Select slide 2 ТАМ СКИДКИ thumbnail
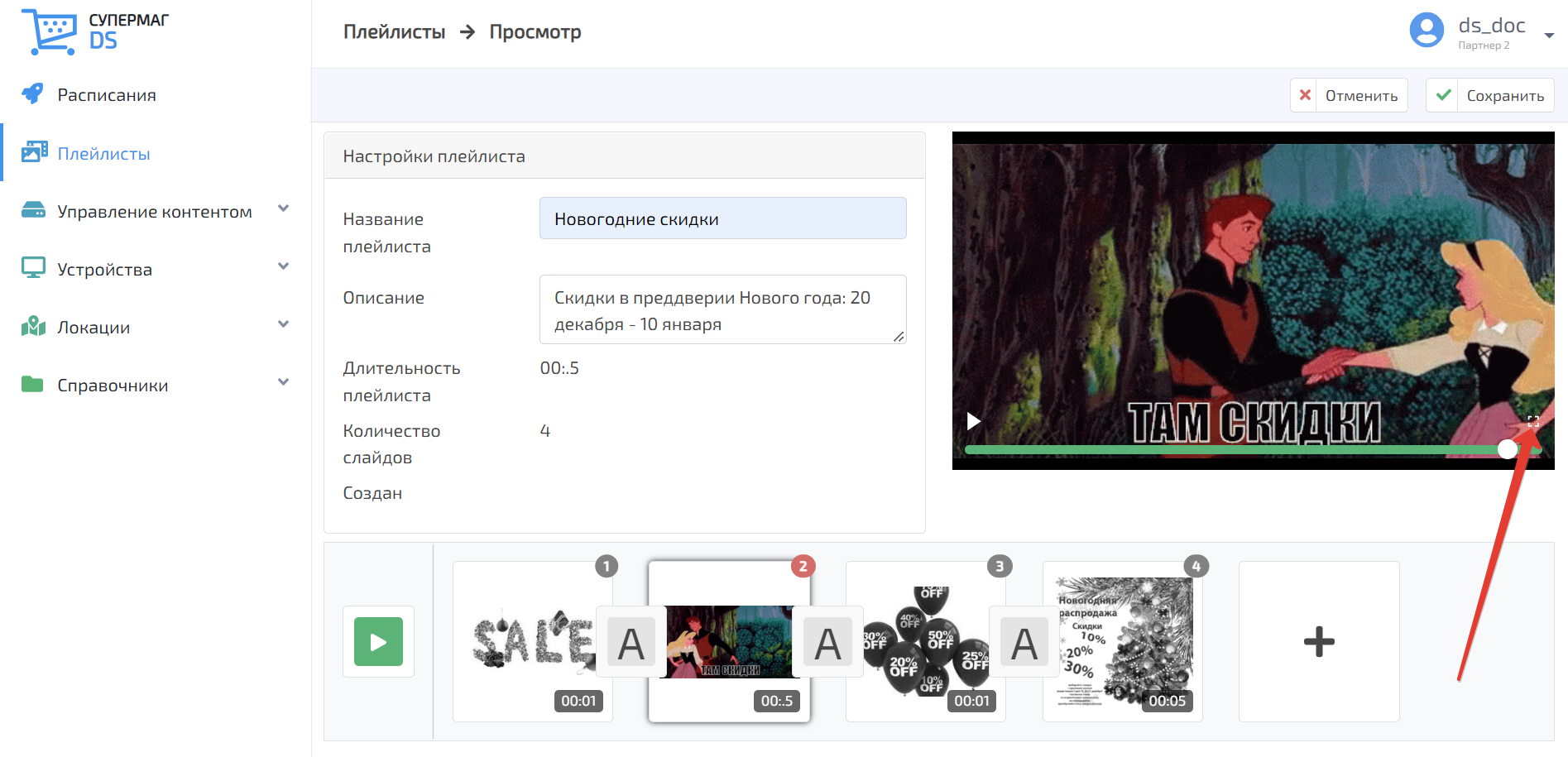The image size is (1568, 757). tap(729, 641)
